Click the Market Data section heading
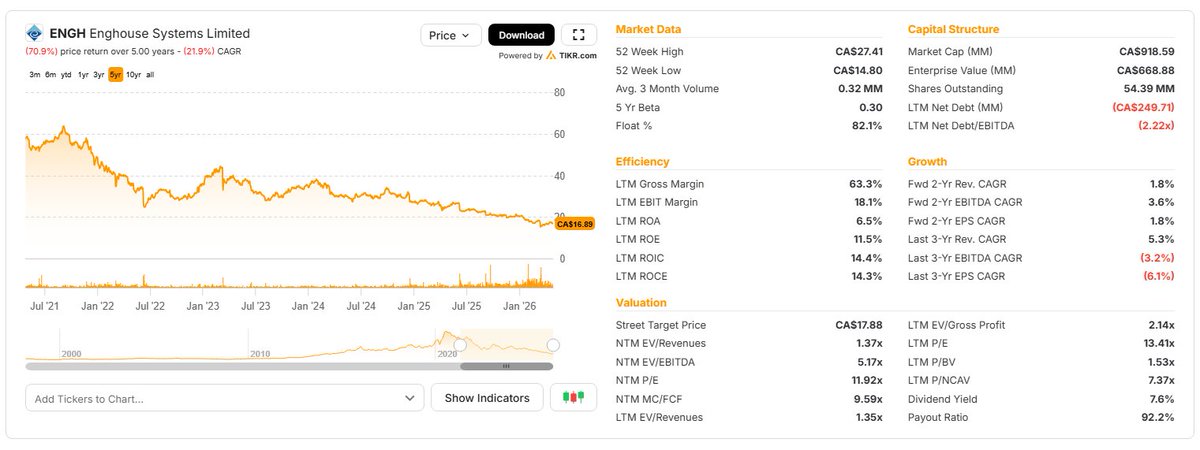 click(648, 30)
